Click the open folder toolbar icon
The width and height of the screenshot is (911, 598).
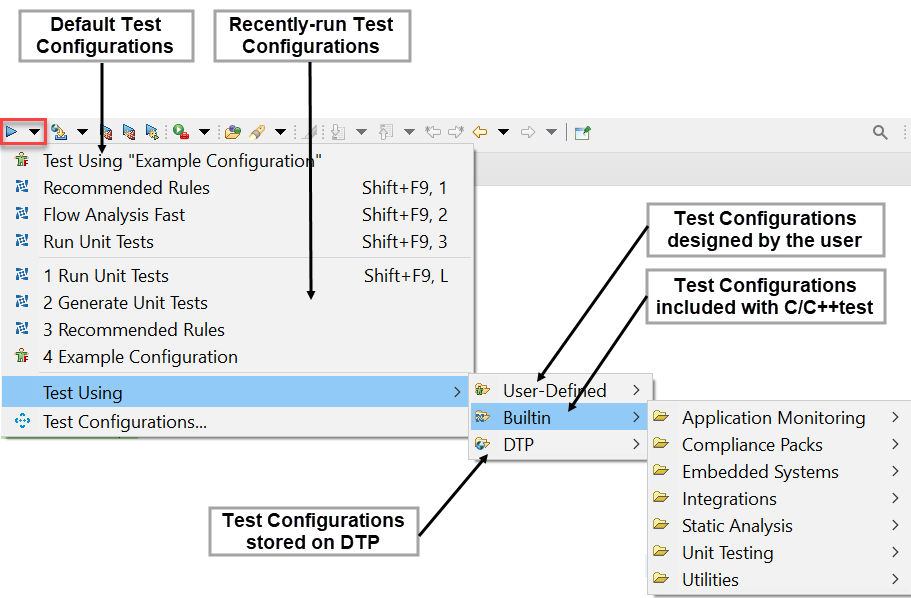[233, 133]
